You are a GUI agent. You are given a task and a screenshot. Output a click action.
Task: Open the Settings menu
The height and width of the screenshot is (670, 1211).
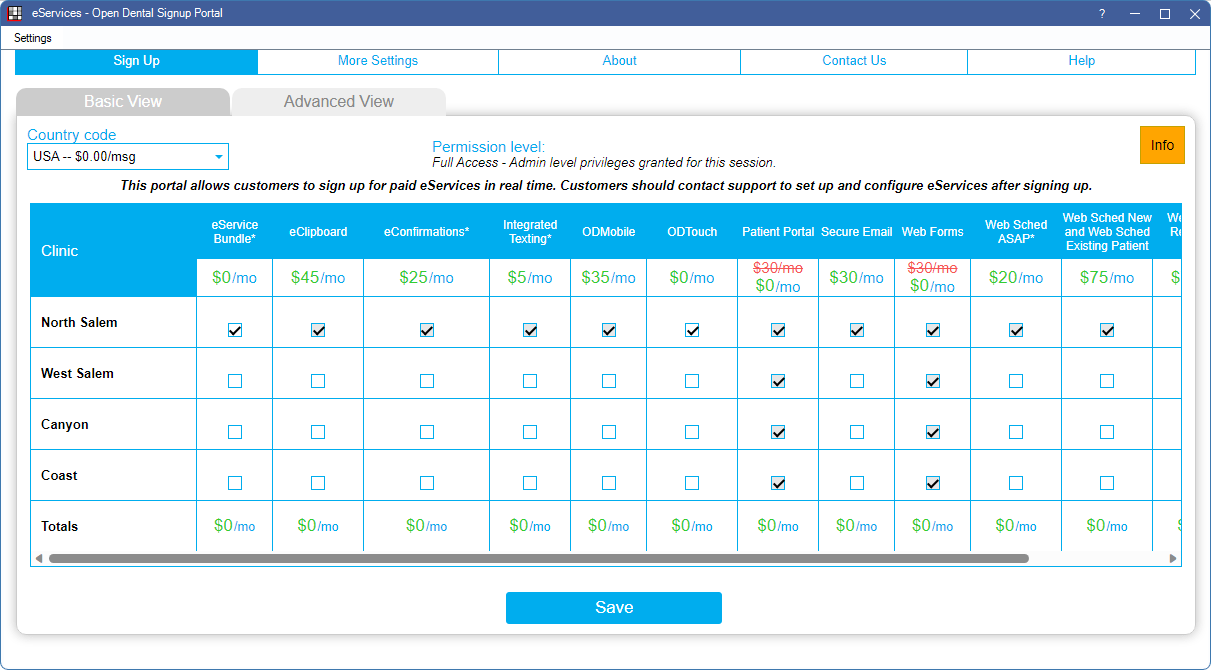point(32,38)
